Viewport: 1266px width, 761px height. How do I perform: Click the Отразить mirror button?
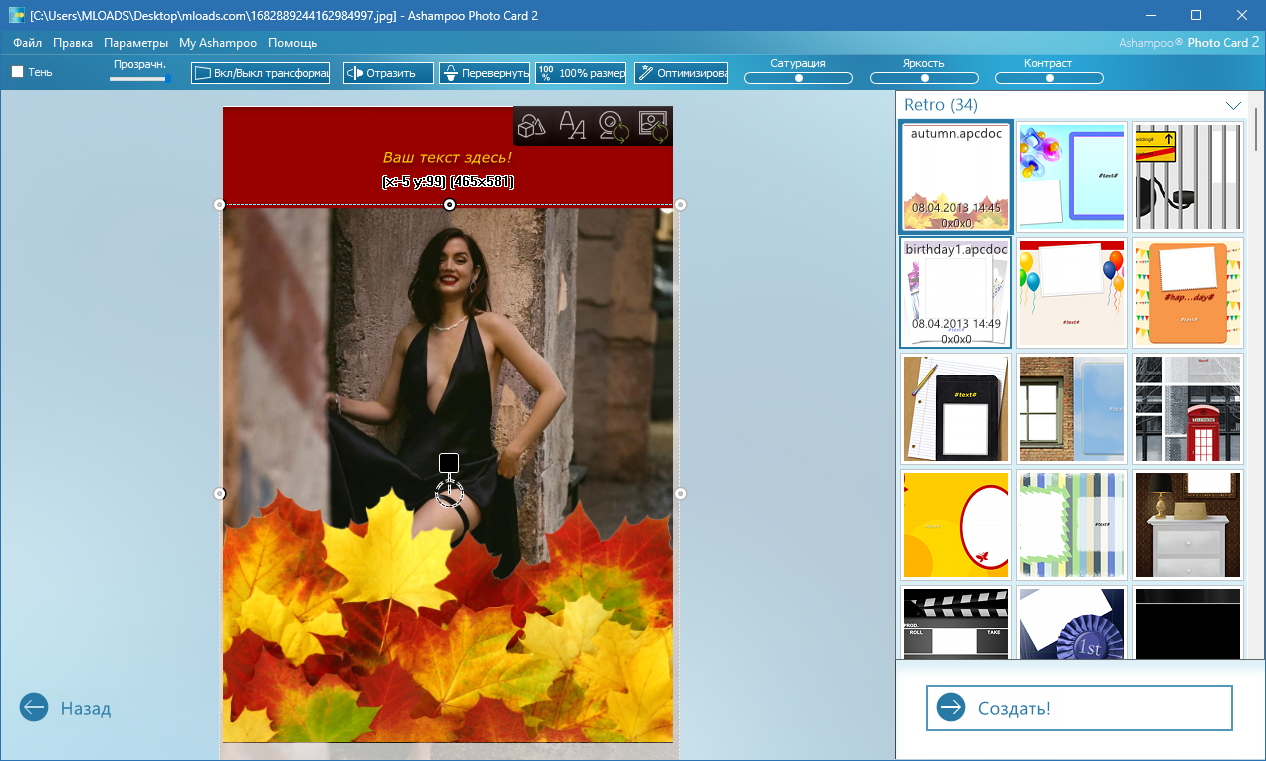pyautogui.click(x=388, y=73)
